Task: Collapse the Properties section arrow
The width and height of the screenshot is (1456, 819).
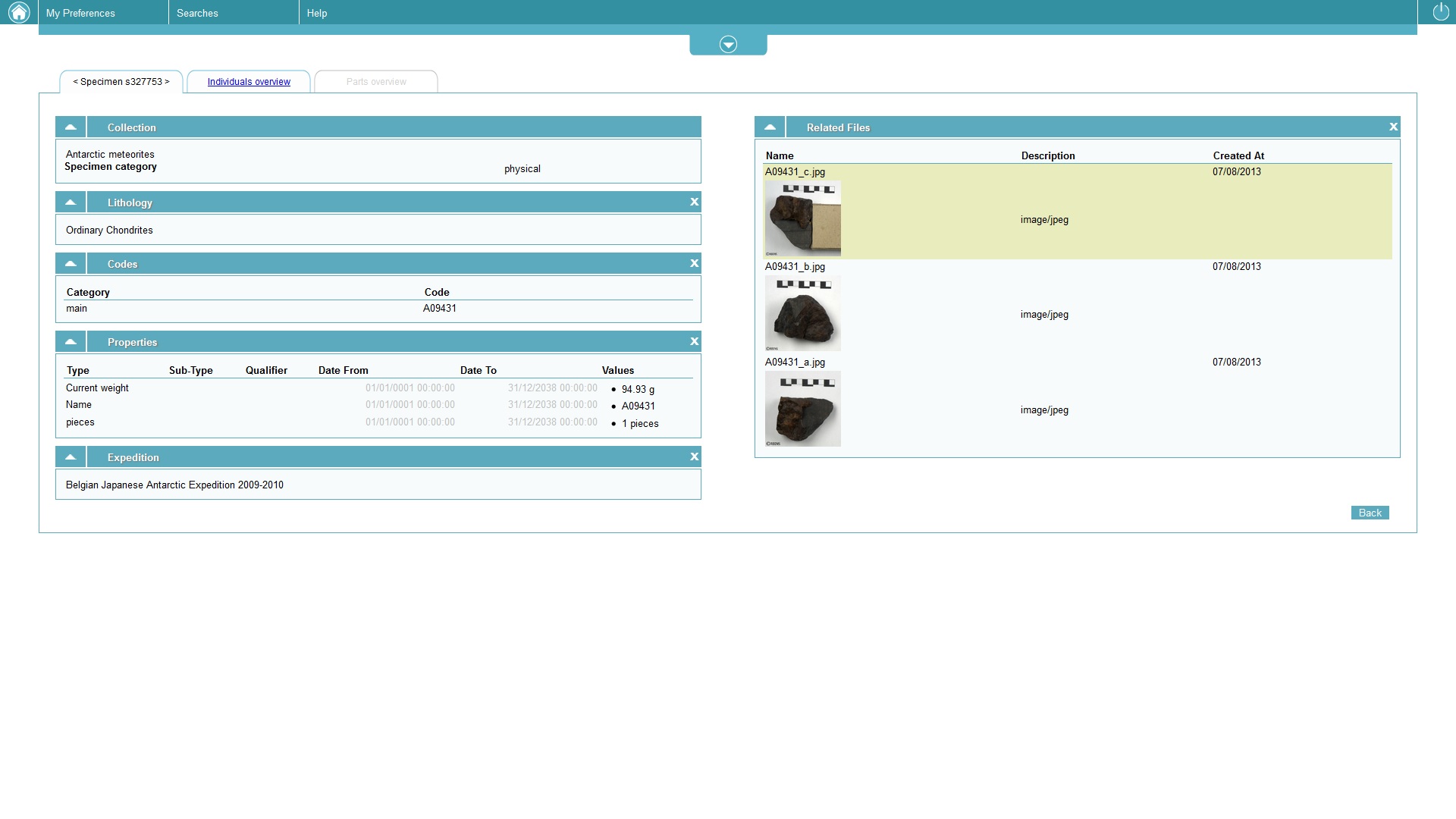Action: (71, 342)
